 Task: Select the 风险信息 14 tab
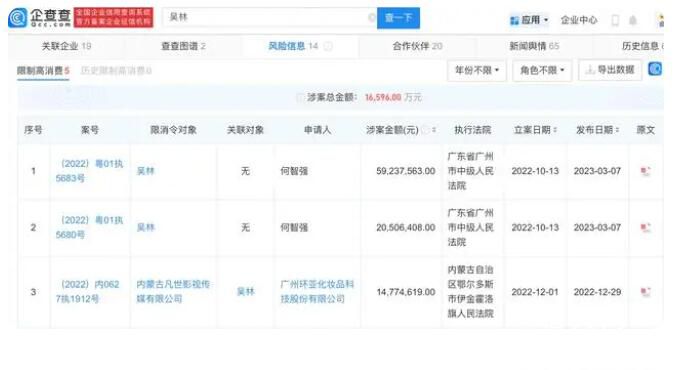point(293,46)
